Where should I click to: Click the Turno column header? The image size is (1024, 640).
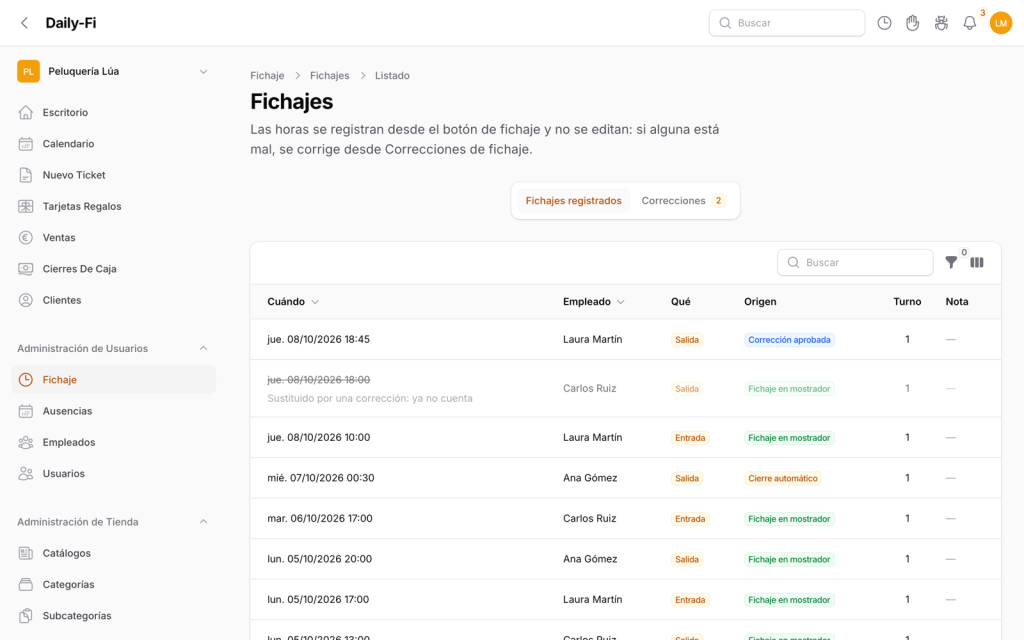click(907, 302)
